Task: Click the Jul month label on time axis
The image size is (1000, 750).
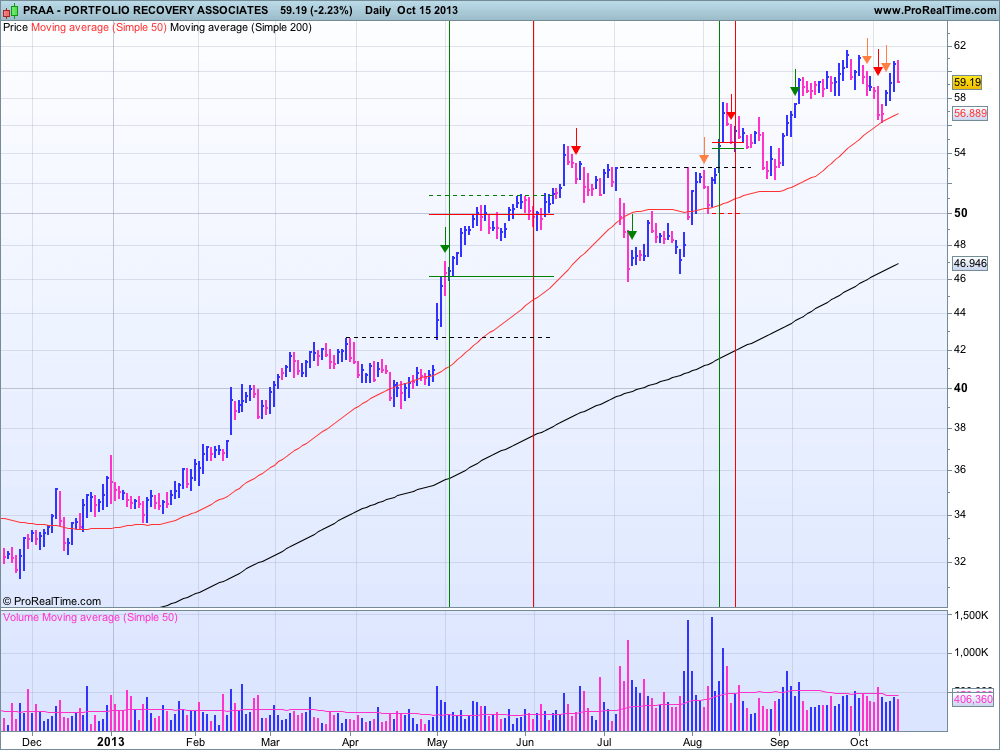Action: [x=605, y=742]
